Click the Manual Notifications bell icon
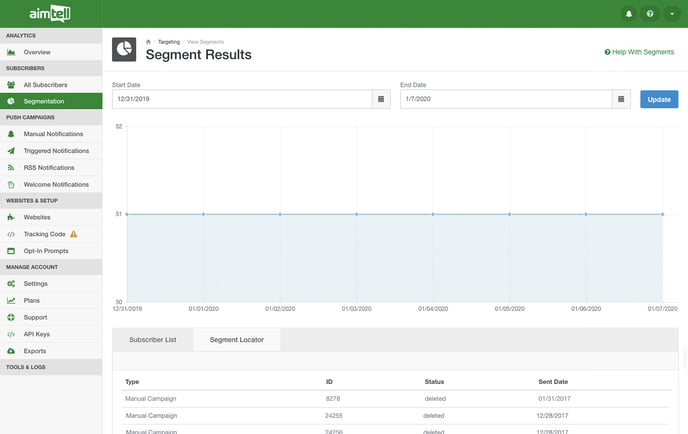 (11, 134)
